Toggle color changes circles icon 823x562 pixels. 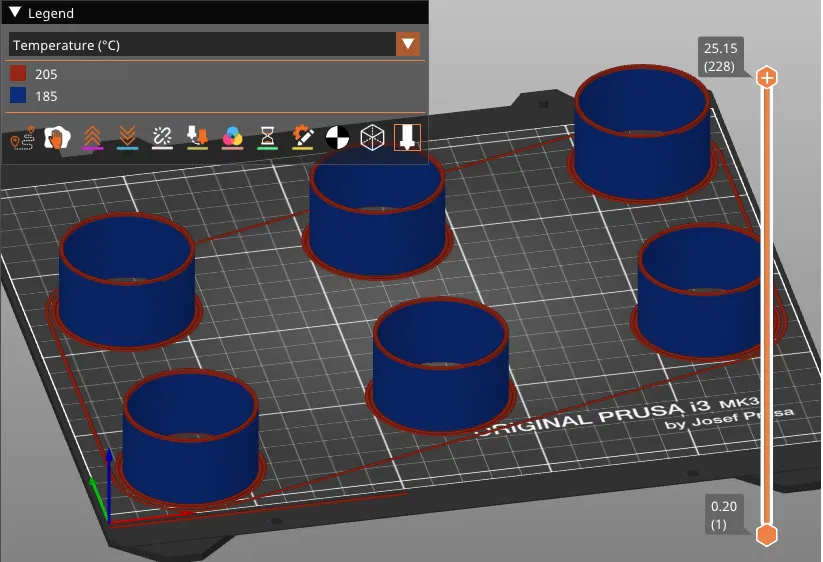(x=233, y=138)
